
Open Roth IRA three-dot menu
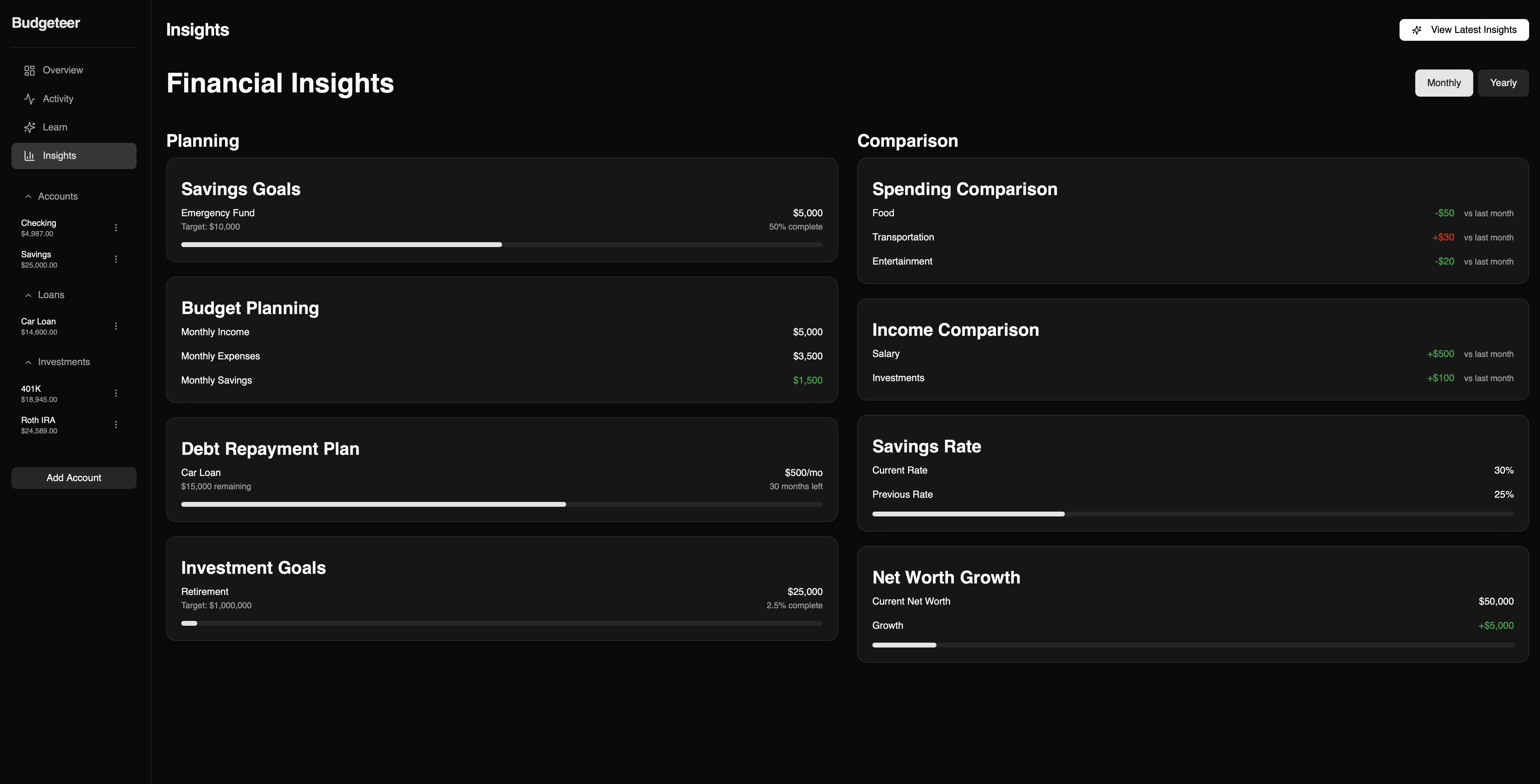[x=116, y=425]
